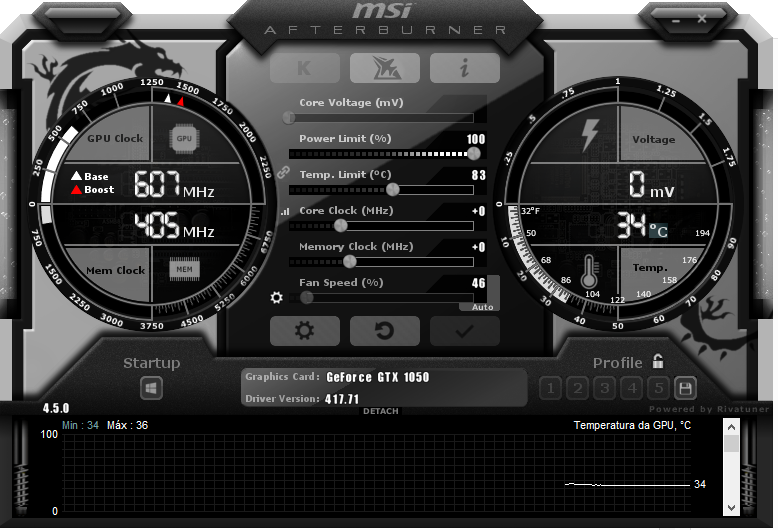The height and width of the screenshot is (530, 778).
Task: Apply settings with the checkmark button
Action: 464,331
